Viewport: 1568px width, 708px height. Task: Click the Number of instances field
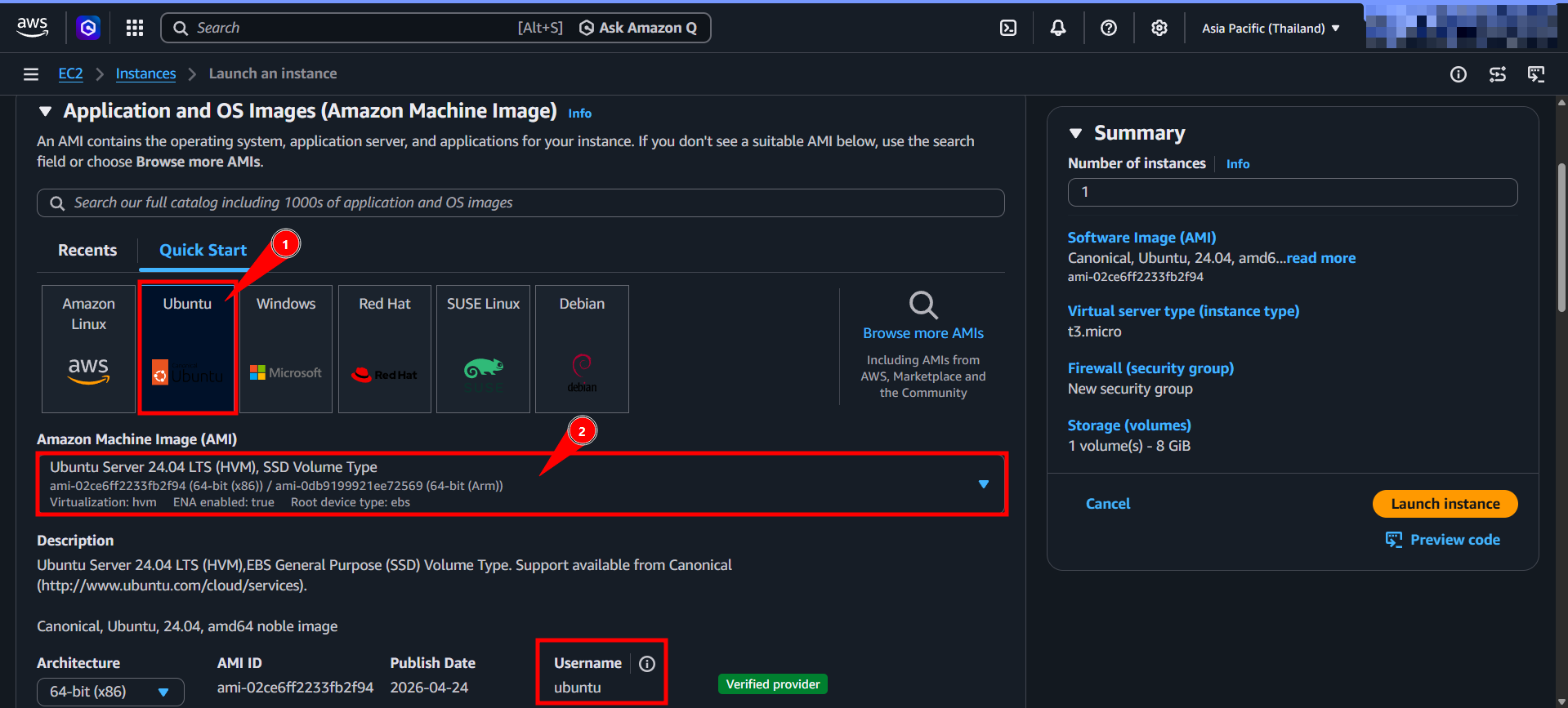click(1293, 192)
